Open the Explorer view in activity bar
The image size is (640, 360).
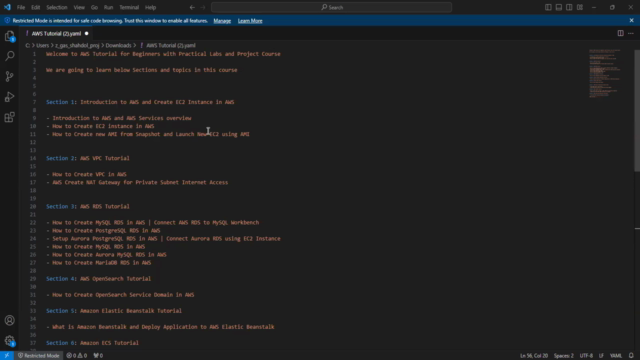(x=9, y=36)
